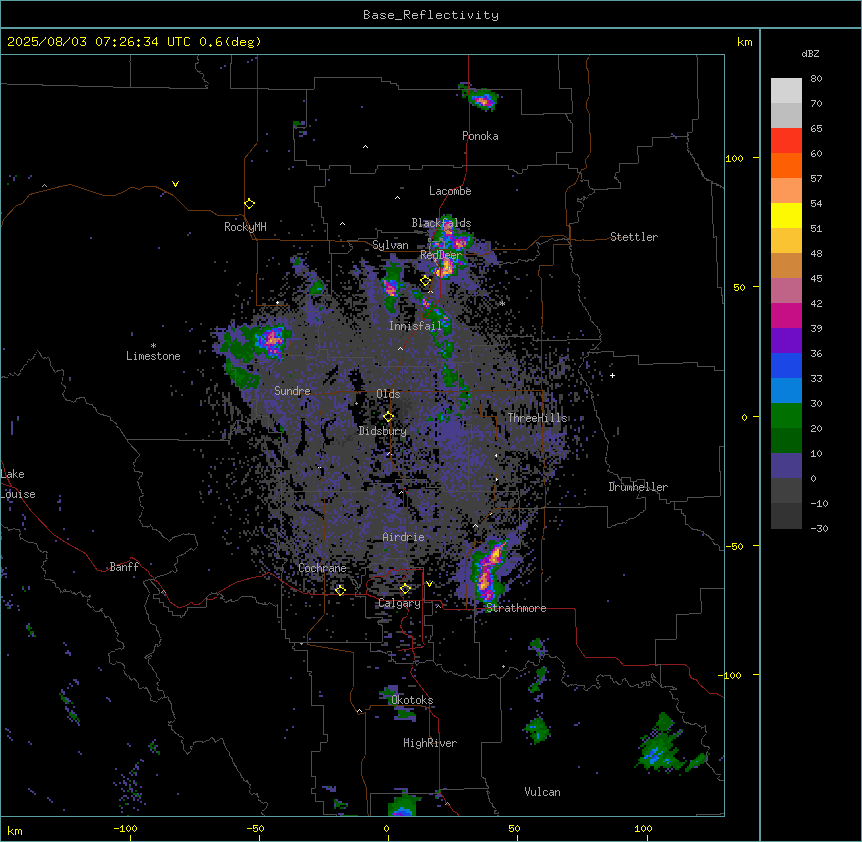Select the magenta 39-42 dBZ legend color

(786, 315)
